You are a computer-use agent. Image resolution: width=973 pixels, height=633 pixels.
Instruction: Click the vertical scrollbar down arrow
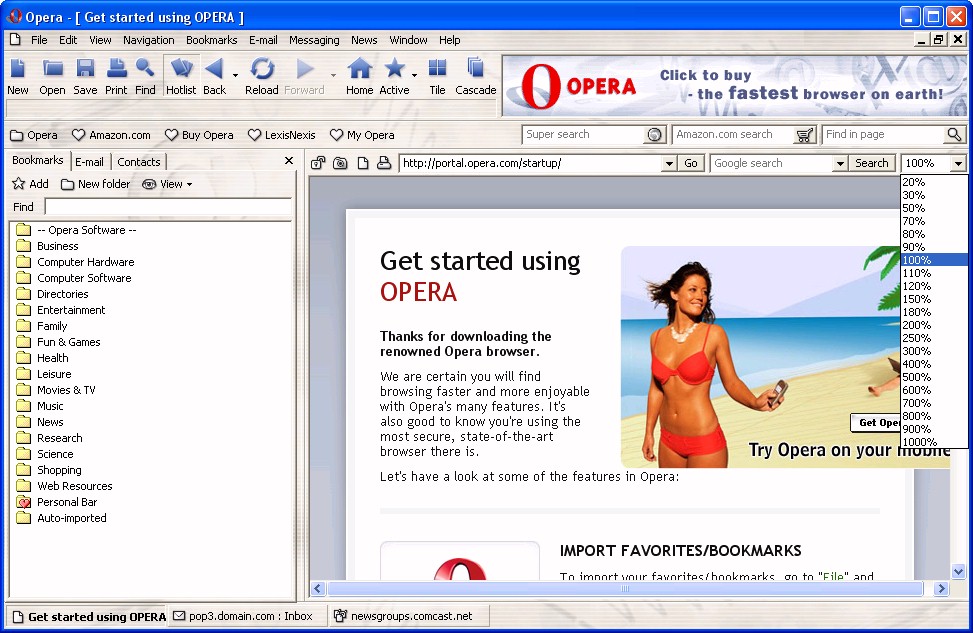[x=958, y=572]
